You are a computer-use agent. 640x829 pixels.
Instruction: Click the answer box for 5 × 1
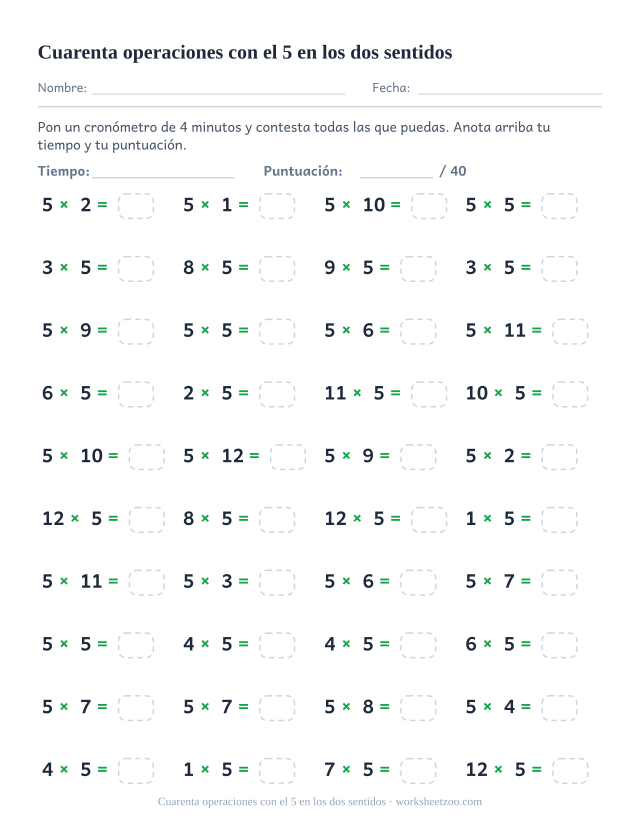point(277,206)
